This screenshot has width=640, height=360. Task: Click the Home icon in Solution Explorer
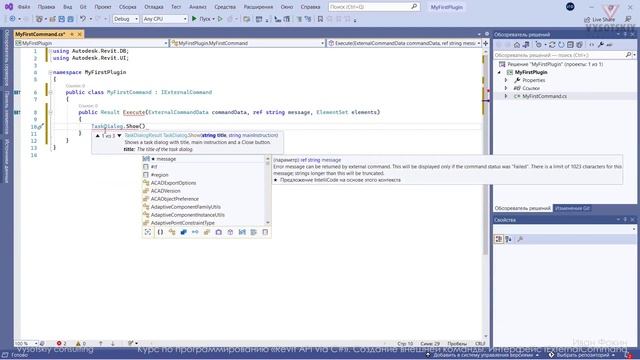pos(517,45)
